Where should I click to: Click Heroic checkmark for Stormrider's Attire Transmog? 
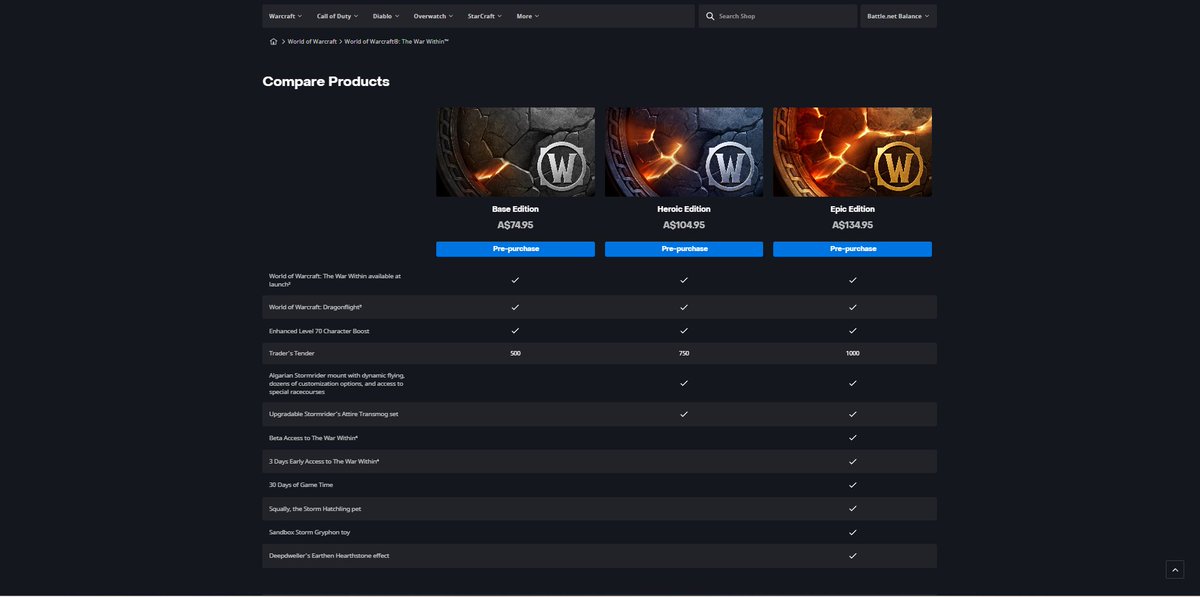[x=684, y=414]
